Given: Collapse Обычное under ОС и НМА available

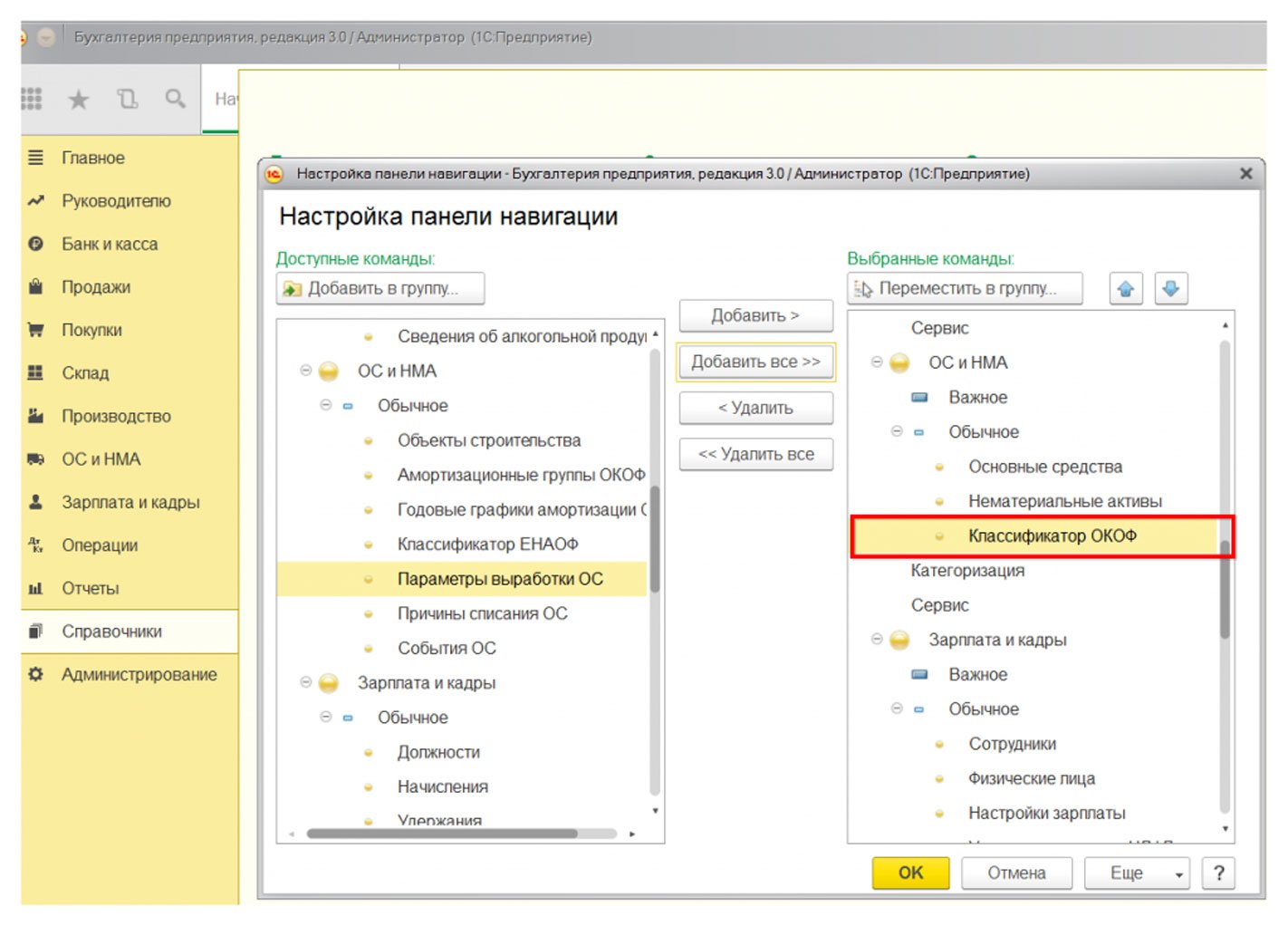Looking at the screenshot, I should (x=326, y=405).
